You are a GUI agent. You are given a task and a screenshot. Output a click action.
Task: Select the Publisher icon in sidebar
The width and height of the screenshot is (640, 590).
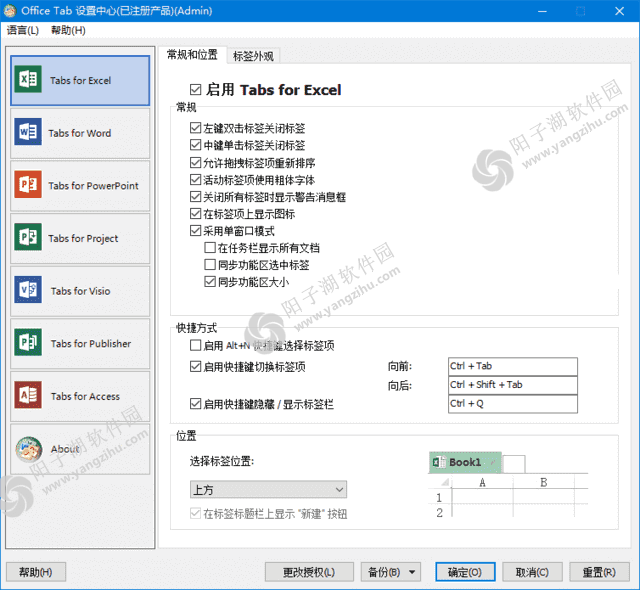pyautogui.click(x=28, y=342)
